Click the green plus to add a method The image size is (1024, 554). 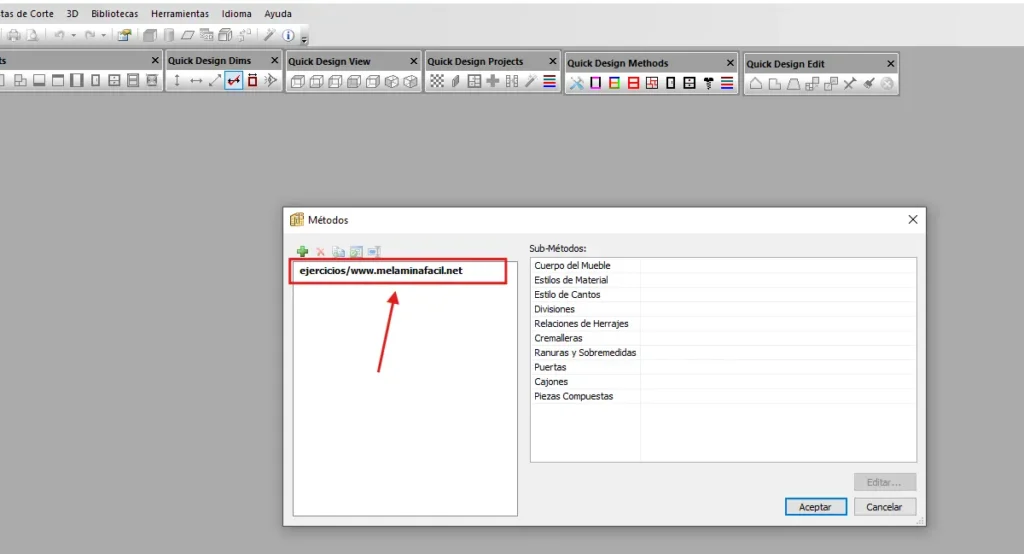pos(303,252)
